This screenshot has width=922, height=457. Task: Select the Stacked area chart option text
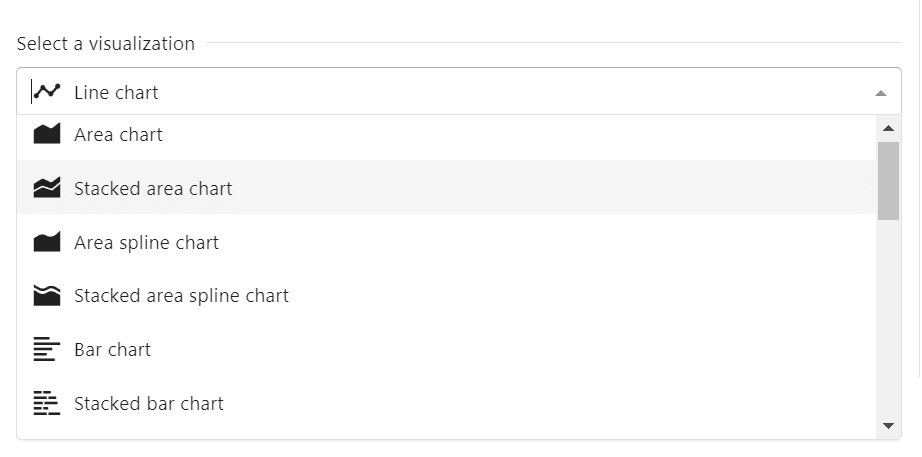coord(153,188)
